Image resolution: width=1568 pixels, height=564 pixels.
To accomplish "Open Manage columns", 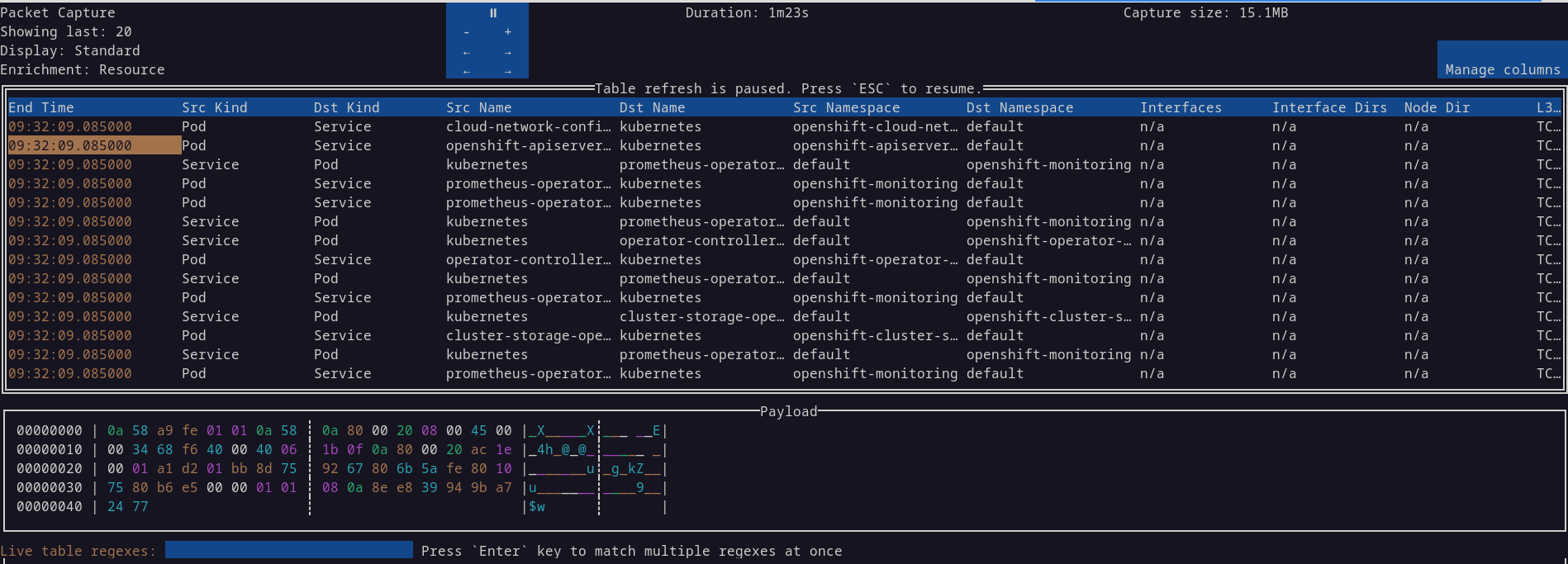I will [x=1502, y=69].
